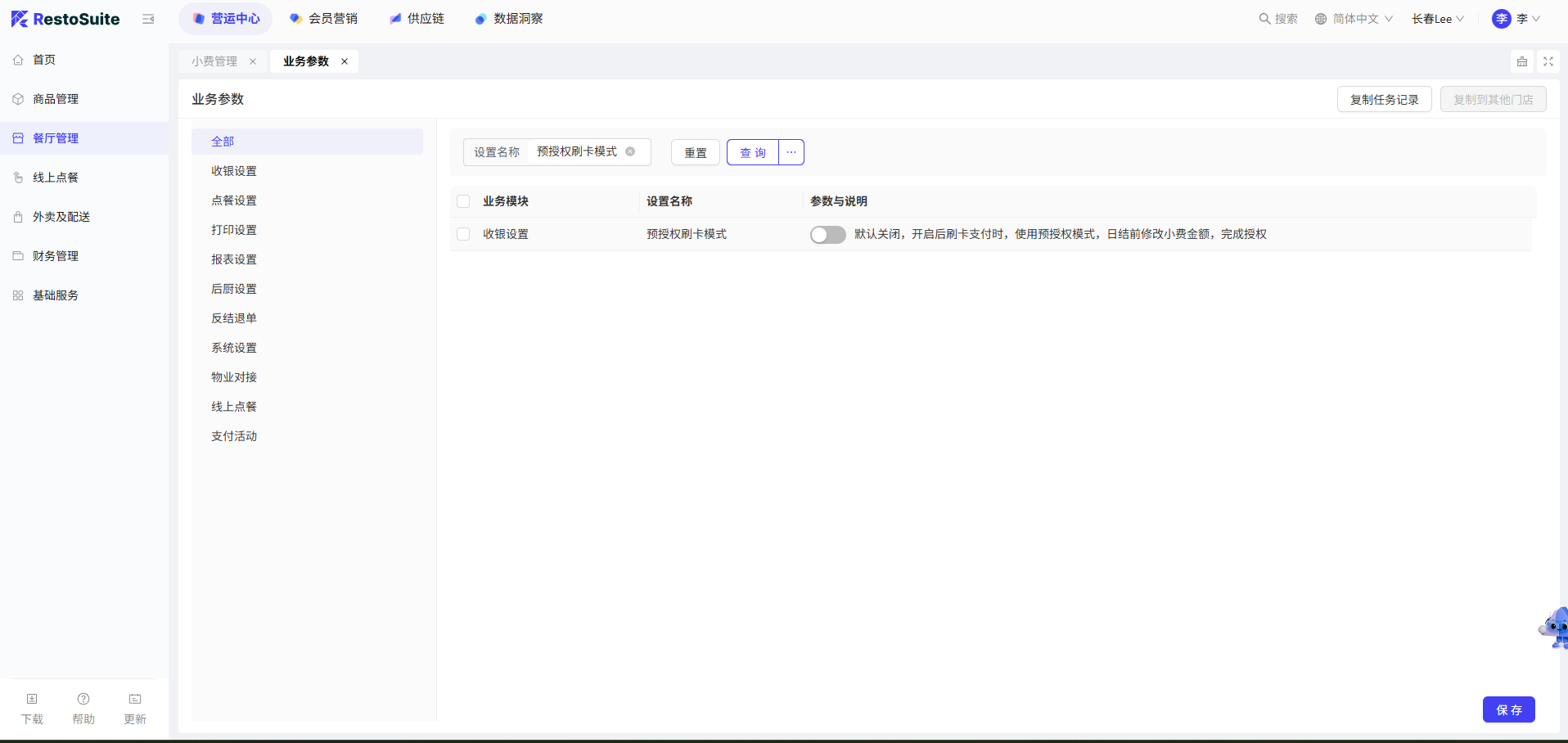Click the 复制任务记录 button
Screen dimensions: 1568x743
(1384, 99)
